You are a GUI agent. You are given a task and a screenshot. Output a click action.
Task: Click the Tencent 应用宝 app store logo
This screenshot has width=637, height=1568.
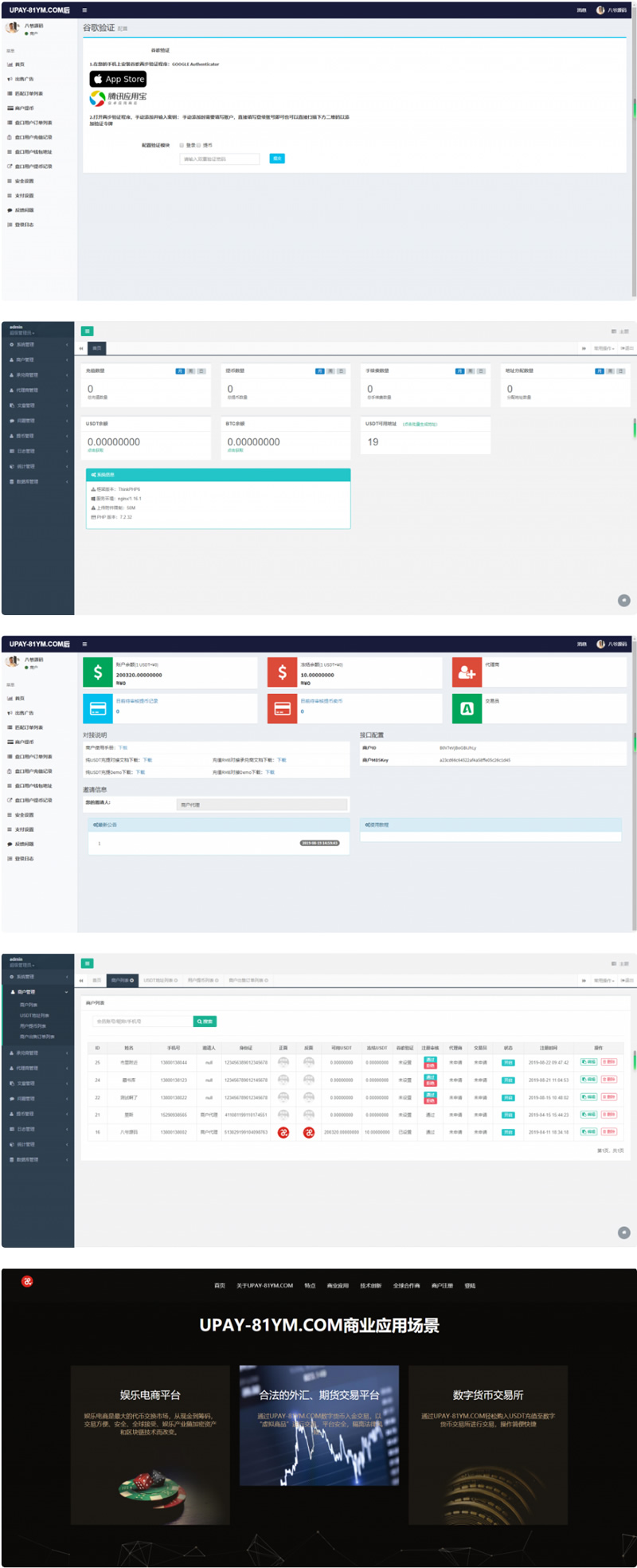(118, 98)
